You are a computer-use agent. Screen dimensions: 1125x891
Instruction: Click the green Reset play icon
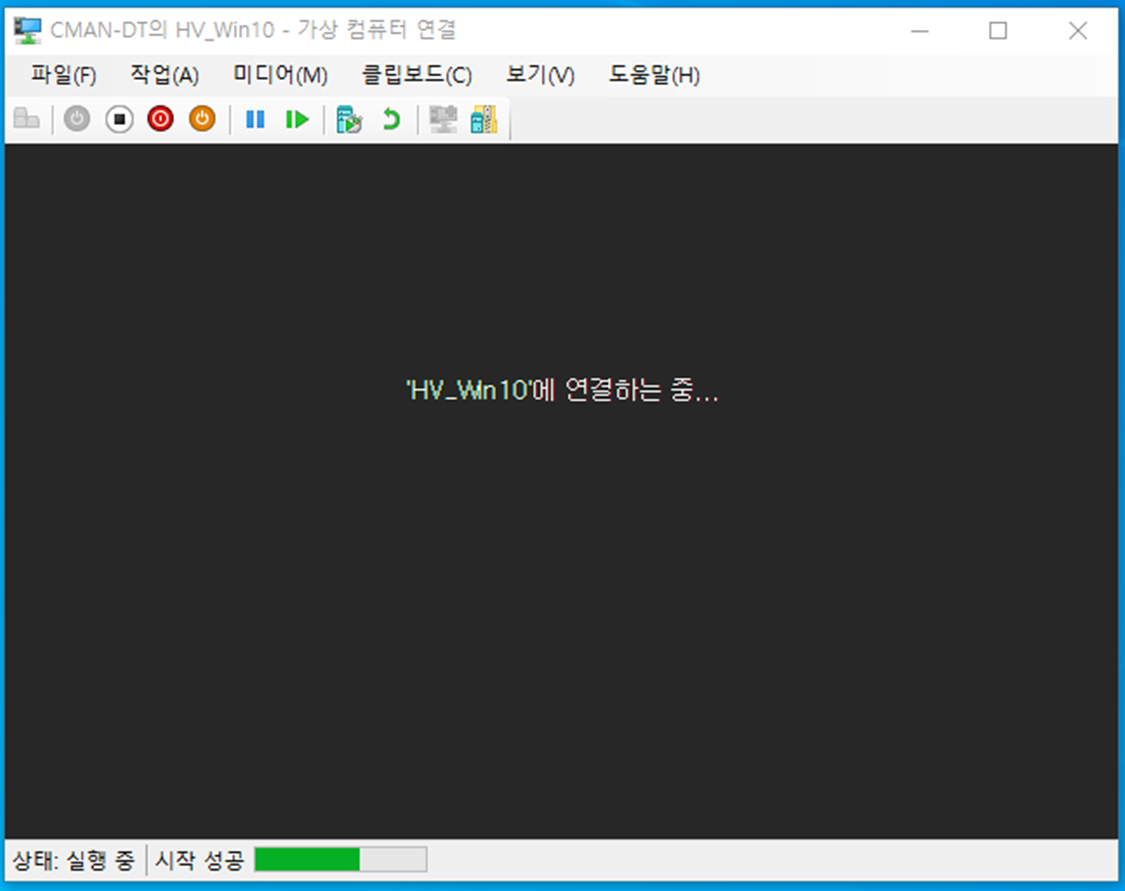point(297,119)
